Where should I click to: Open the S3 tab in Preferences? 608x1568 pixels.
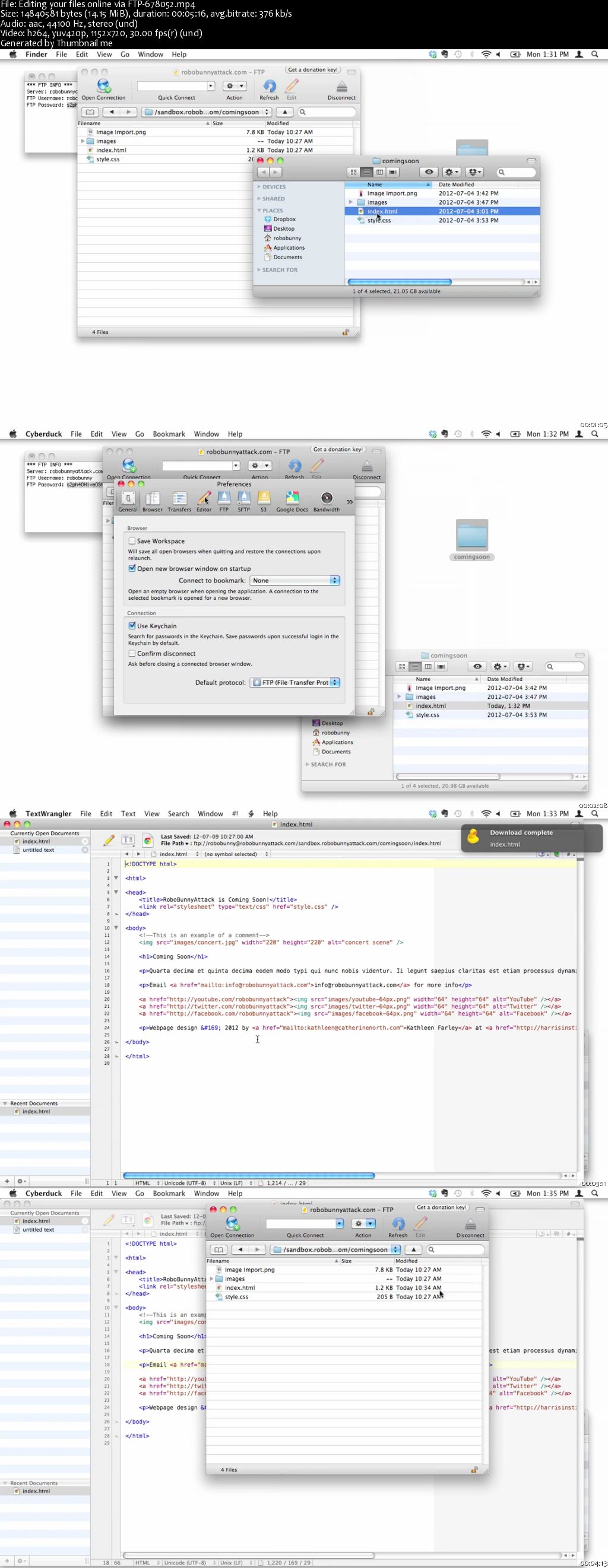(x=263, y=501)
